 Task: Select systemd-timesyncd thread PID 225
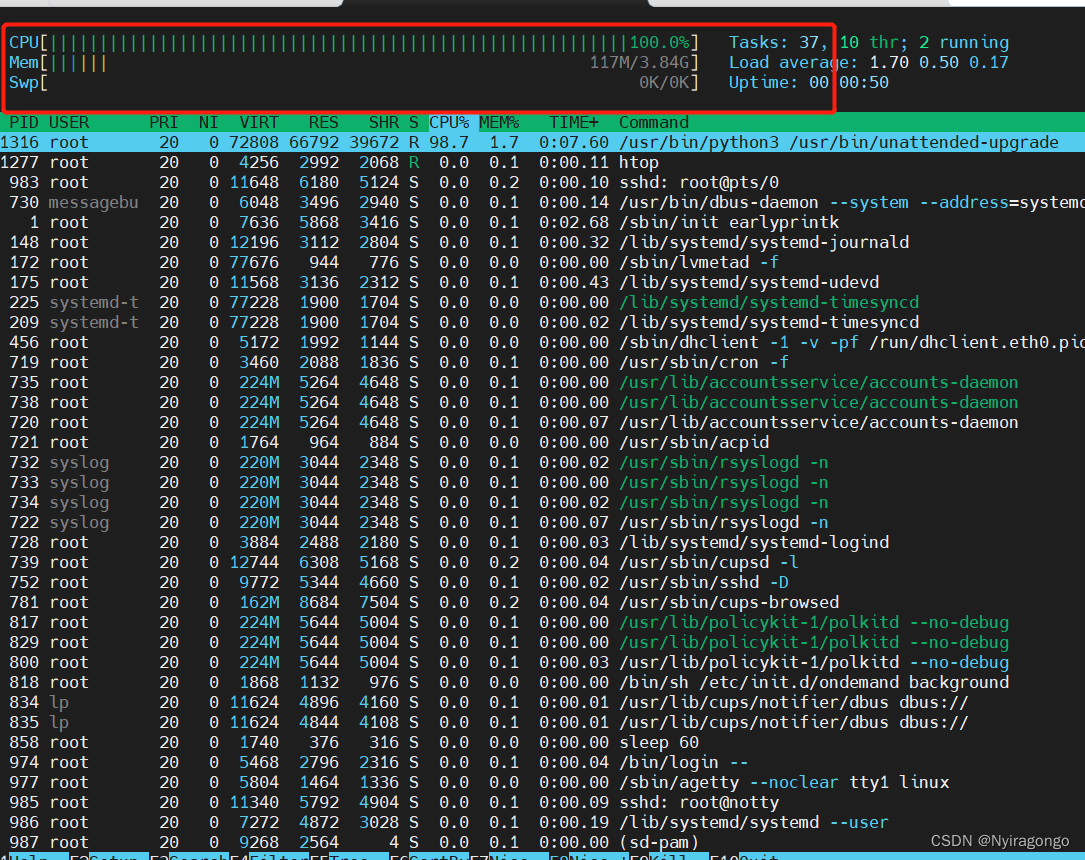542,303
